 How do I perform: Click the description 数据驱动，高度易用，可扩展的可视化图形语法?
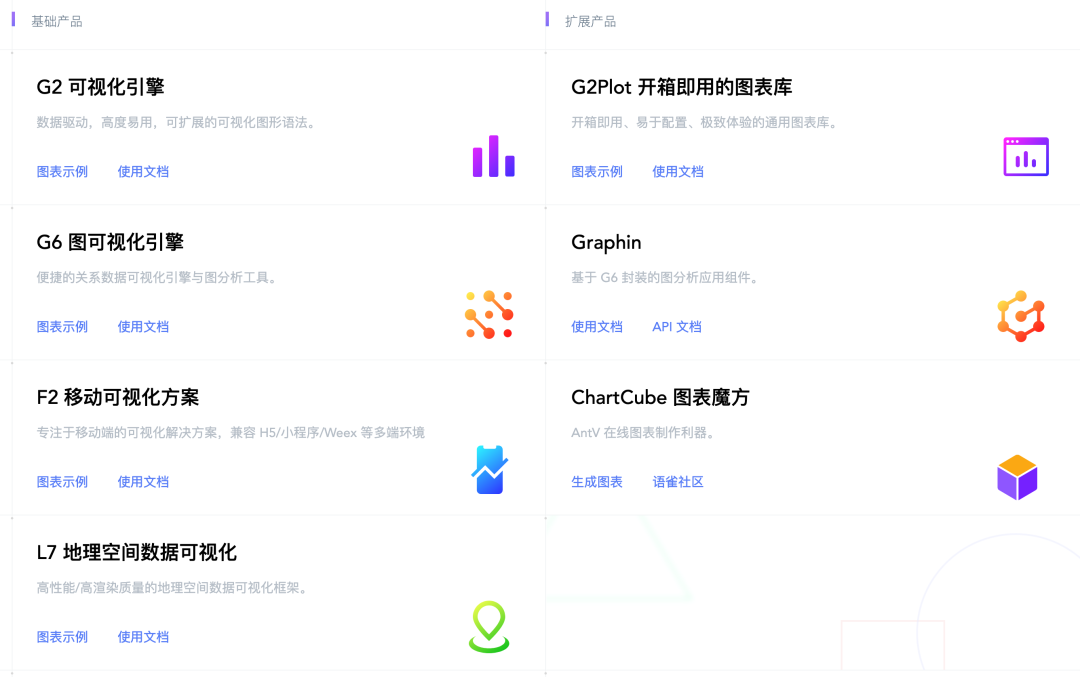[176, 123]
